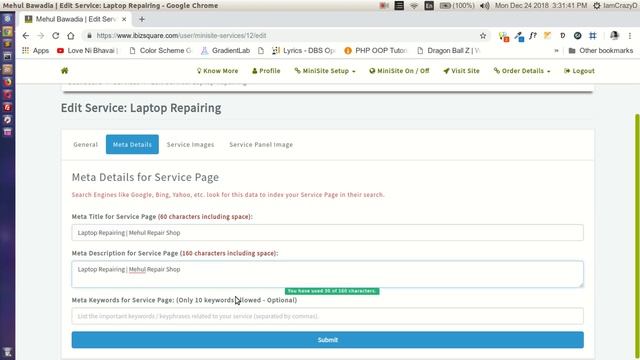Click the site security padlock icon
The width and height of the screenshot is (640, 360).
89,36
